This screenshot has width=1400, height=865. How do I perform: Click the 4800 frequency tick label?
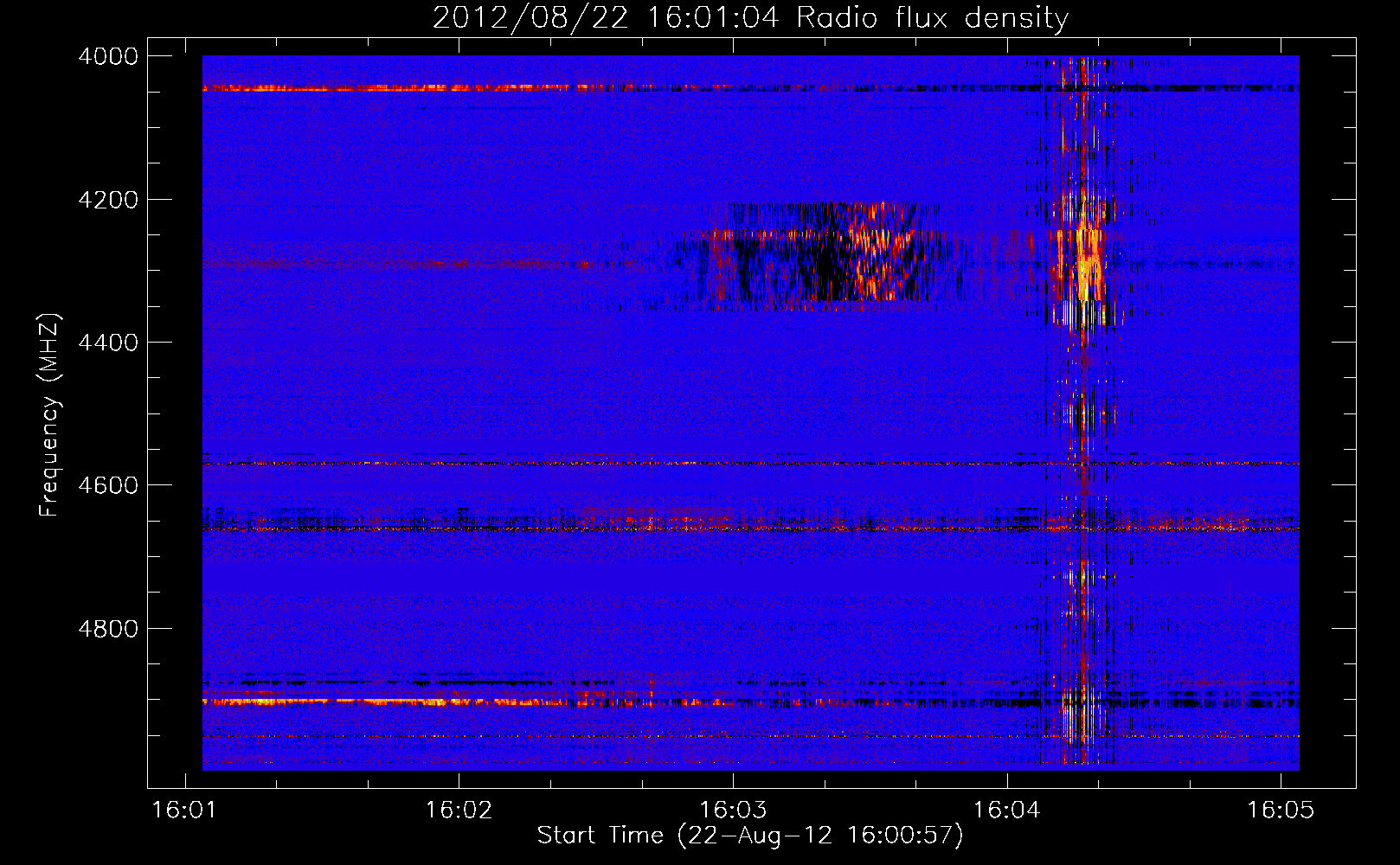[108, 628]
